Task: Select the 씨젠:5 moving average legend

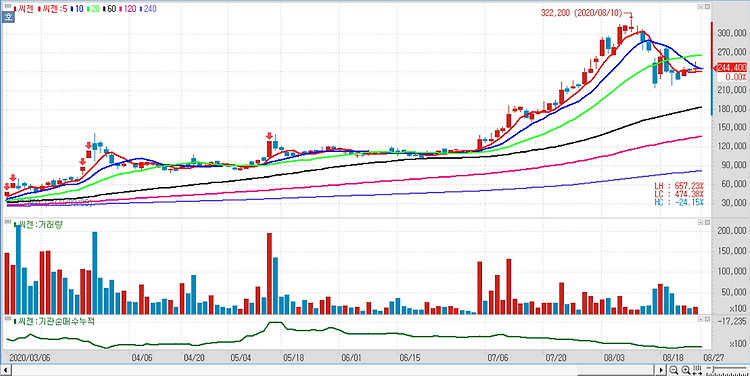Action: coord(54,9)
